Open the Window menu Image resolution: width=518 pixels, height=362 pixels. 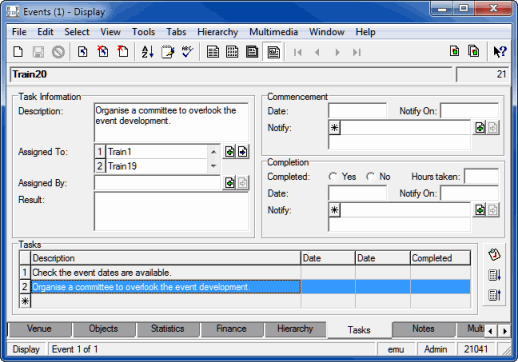pos(327,32)
